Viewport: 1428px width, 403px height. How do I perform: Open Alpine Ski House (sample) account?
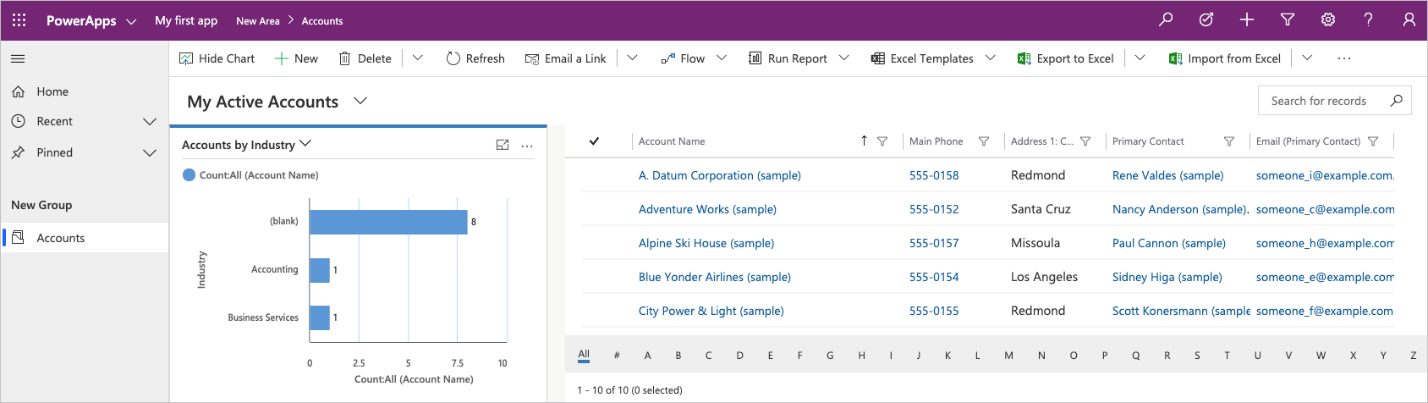point(706,243)
